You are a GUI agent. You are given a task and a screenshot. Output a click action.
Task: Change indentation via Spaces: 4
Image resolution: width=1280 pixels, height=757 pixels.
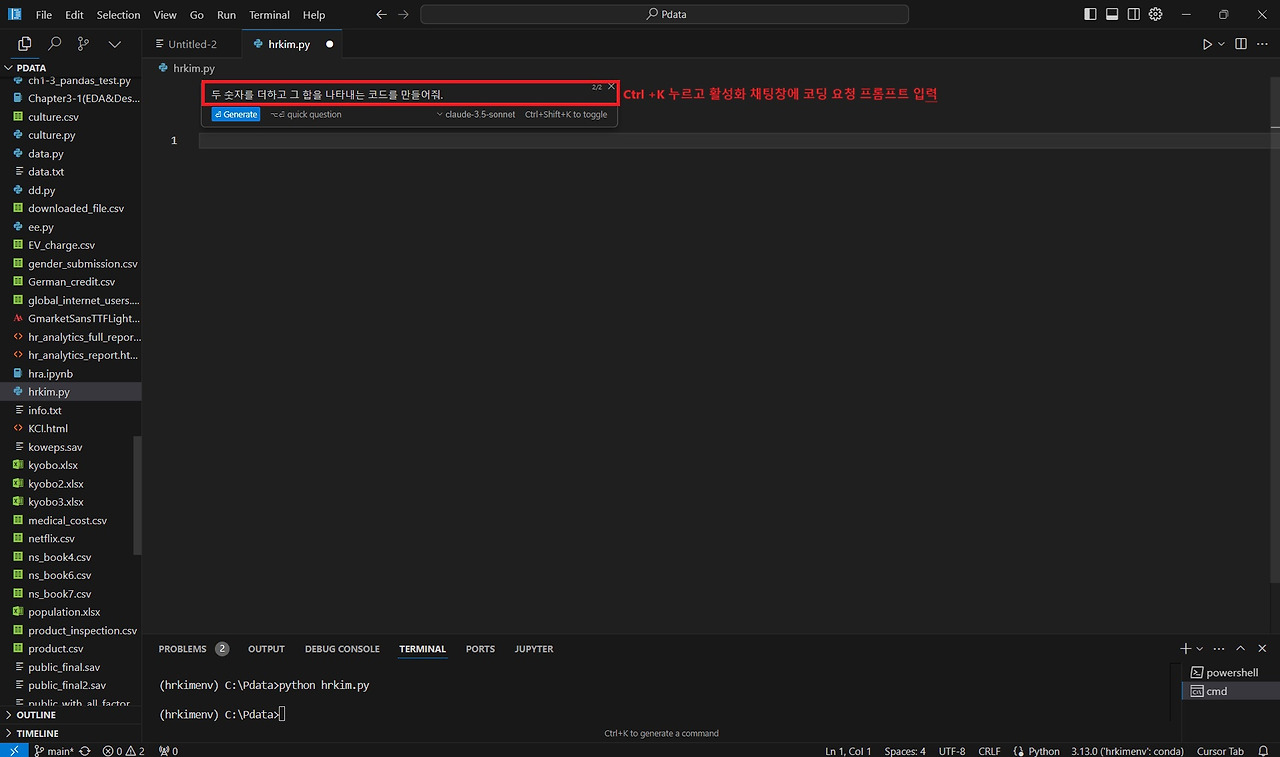905,750
